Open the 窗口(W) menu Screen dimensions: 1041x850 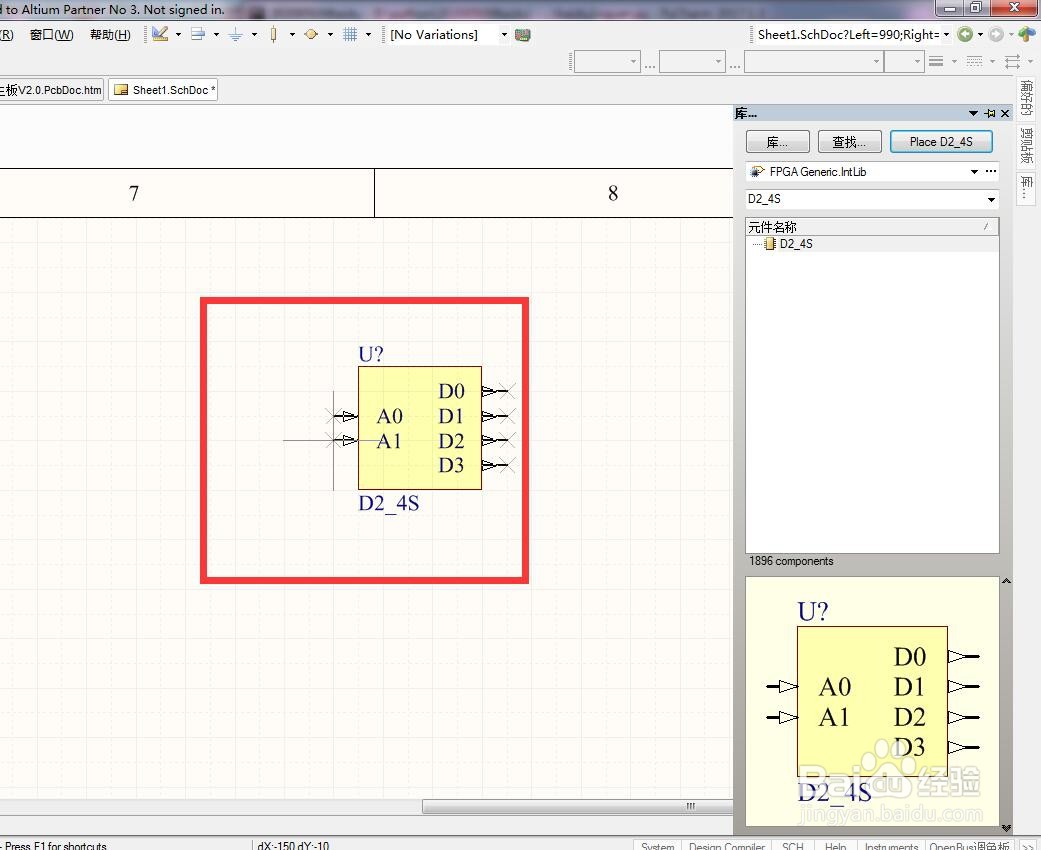[x=52, y=35]
